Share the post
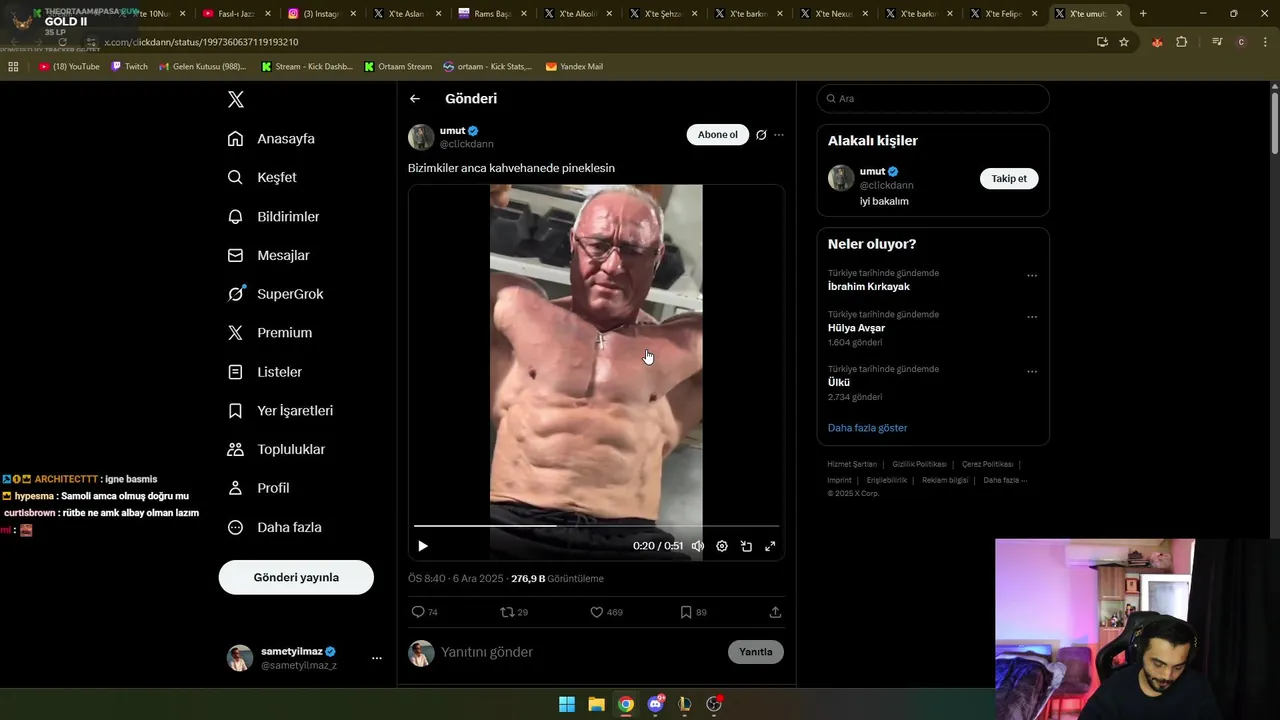Image resolution: width=1280 pixels, height=720 pixels. (775, 612)
